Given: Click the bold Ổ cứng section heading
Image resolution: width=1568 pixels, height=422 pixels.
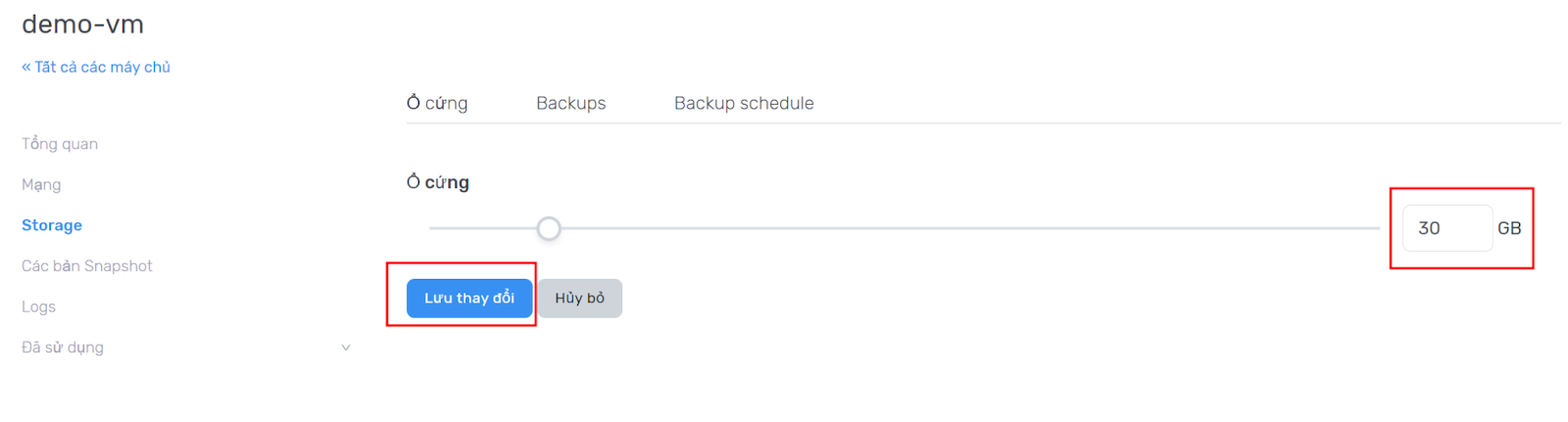Looking at the screenshot, I should [438, 182].
